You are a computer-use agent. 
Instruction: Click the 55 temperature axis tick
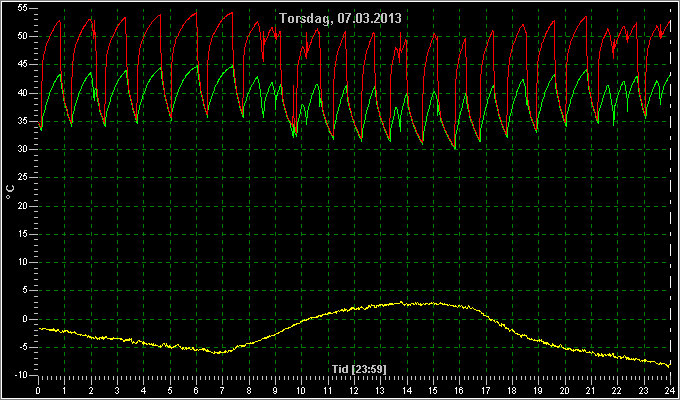[23, 8]
